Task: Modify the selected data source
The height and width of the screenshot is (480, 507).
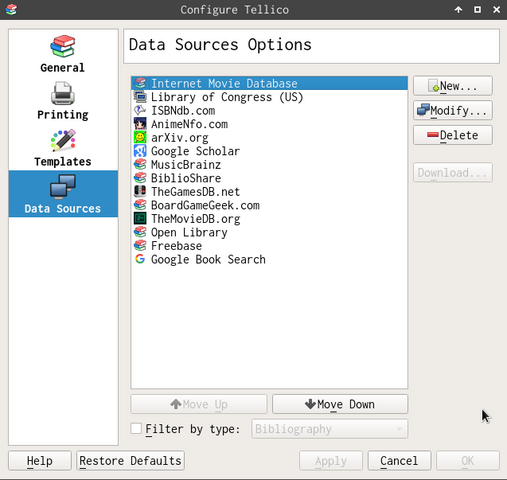Action: [x=453, y=110]
